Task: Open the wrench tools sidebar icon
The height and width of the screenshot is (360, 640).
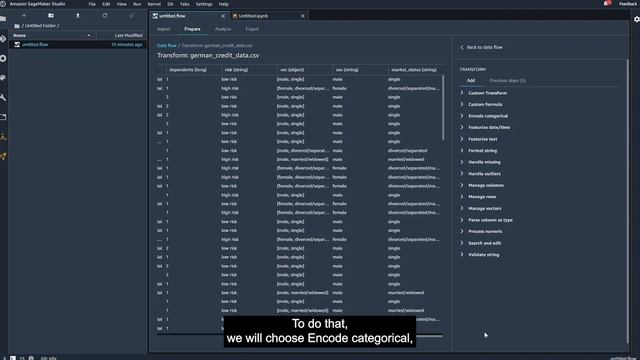Action: click(3, 98)
